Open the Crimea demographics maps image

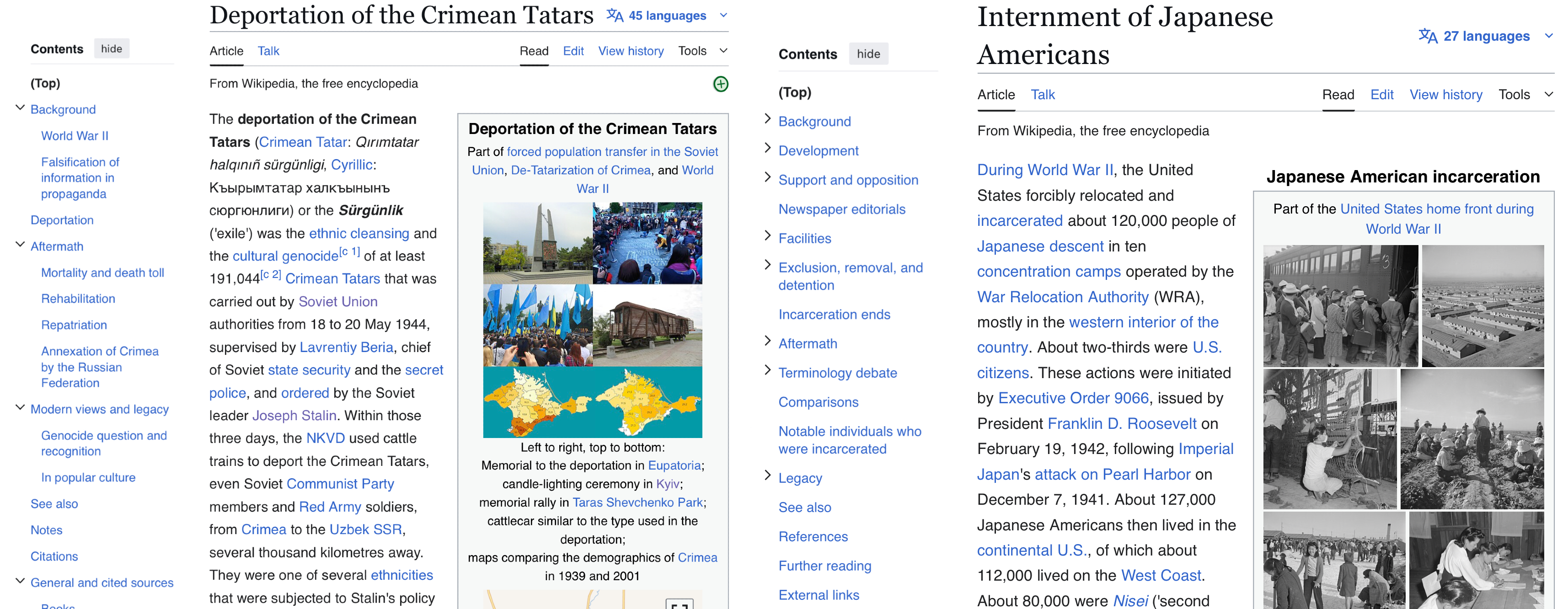[592, 401]
